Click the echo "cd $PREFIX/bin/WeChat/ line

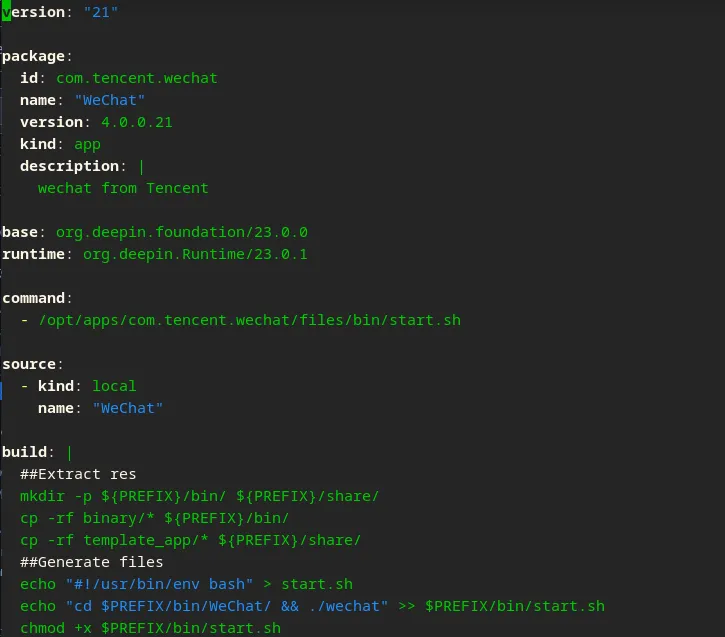pos(312,606)
